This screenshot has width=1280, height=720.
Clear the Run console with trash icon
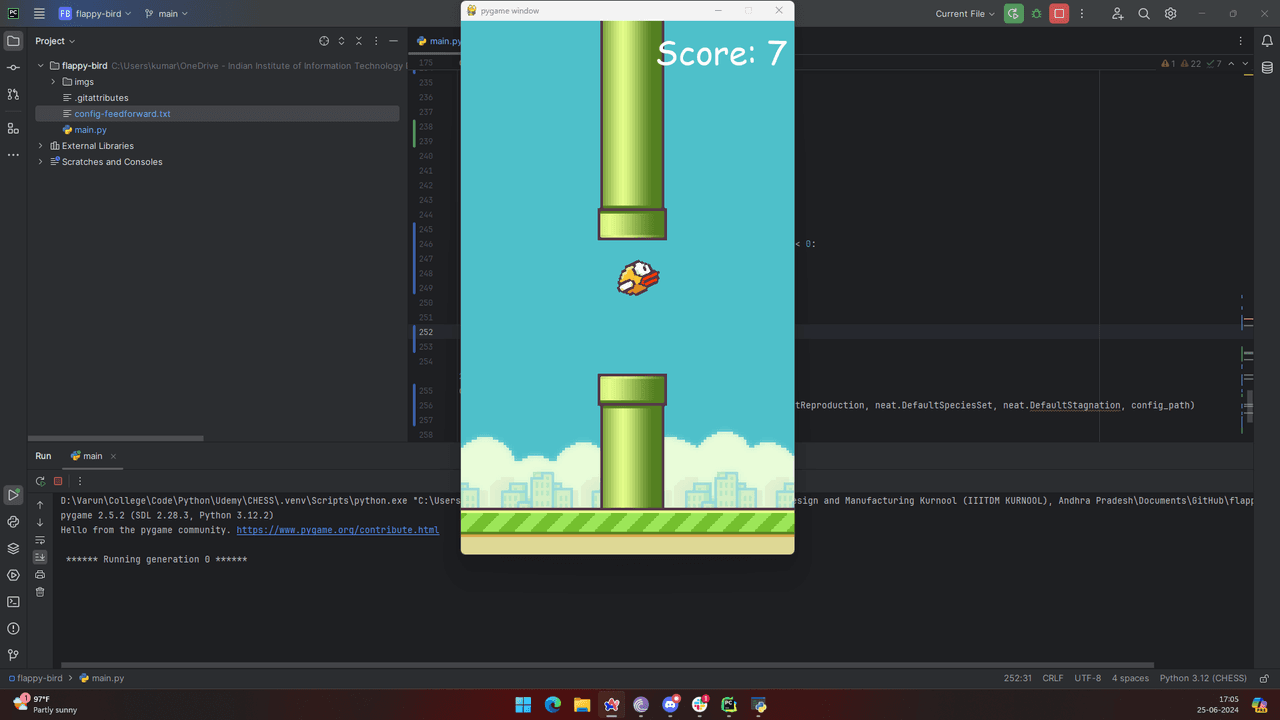coord(40,592)
